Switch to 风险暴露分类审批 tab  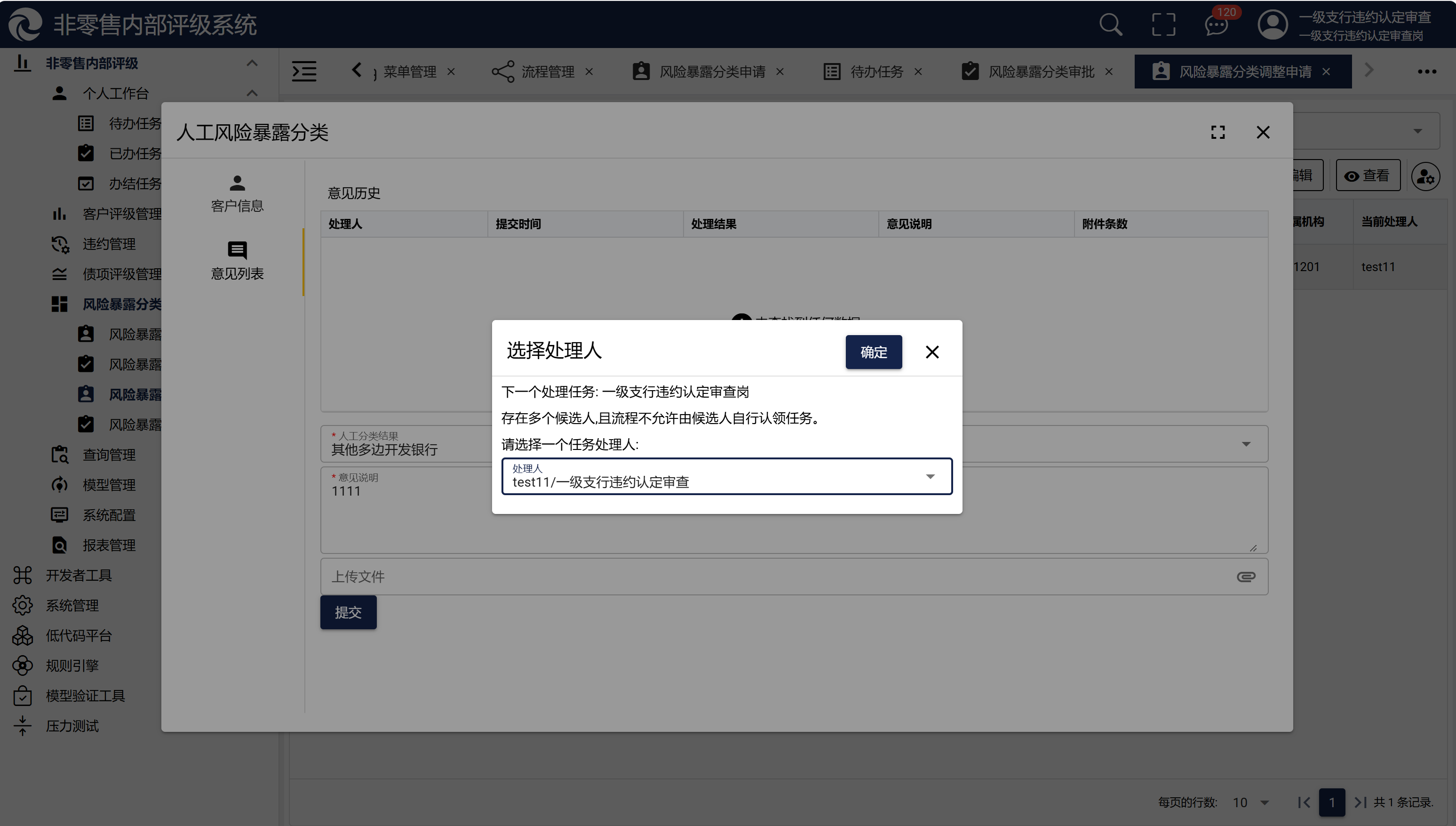[x=1041, y=72]
